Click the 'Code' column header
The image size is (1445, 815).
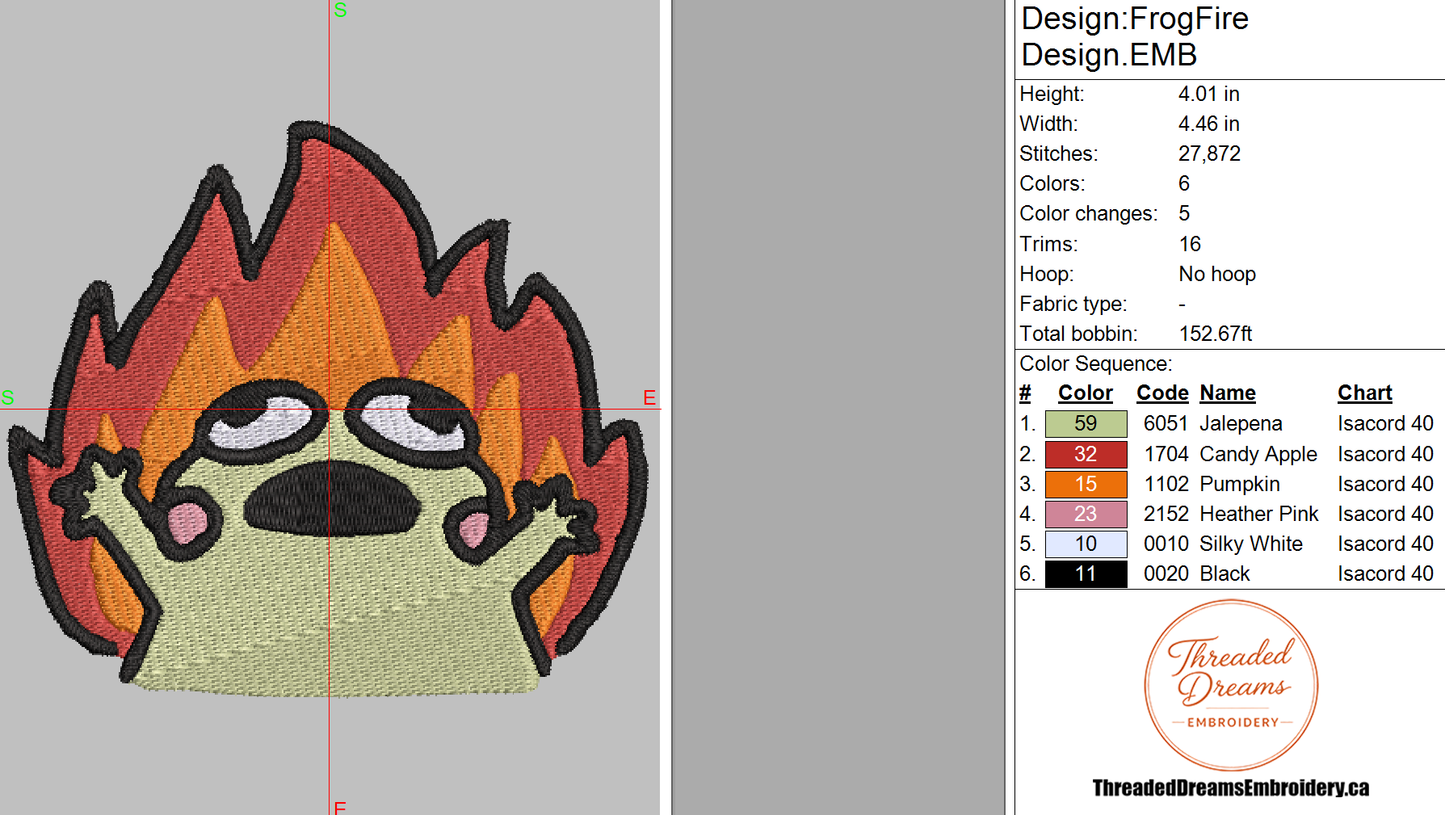[1162, 393]
